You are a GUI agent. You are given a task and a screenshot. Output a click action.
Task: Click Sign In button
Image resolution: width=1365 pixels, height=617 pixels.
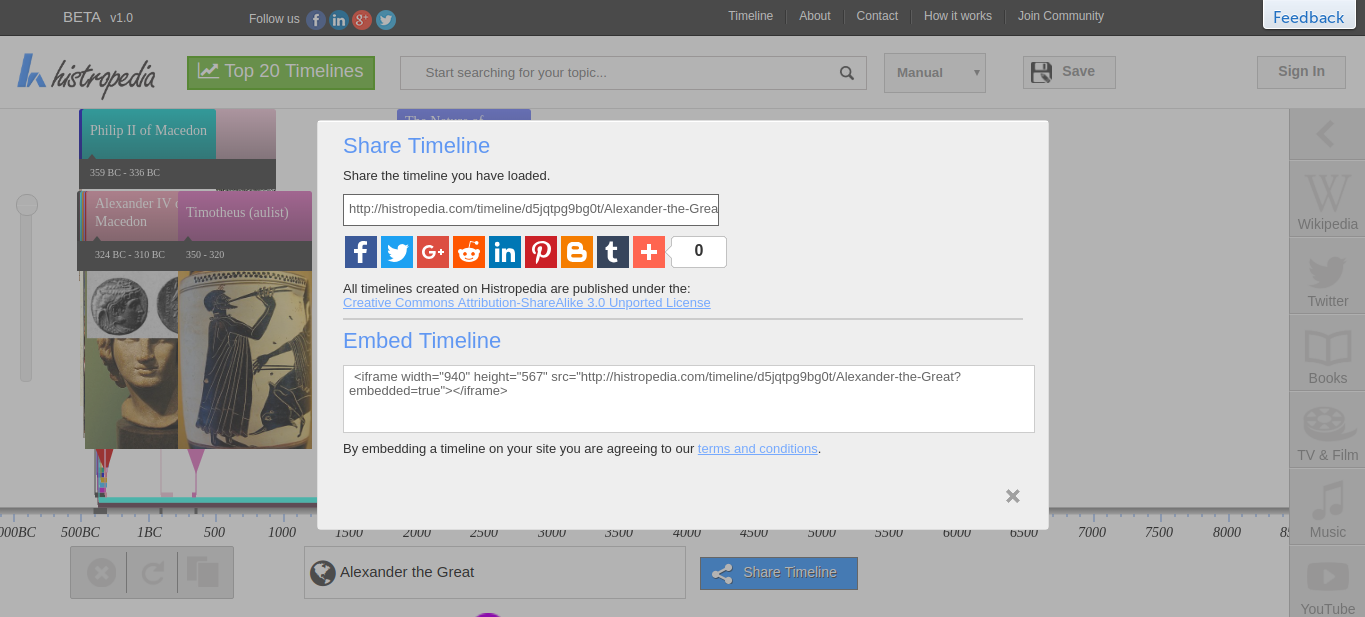1301,72
